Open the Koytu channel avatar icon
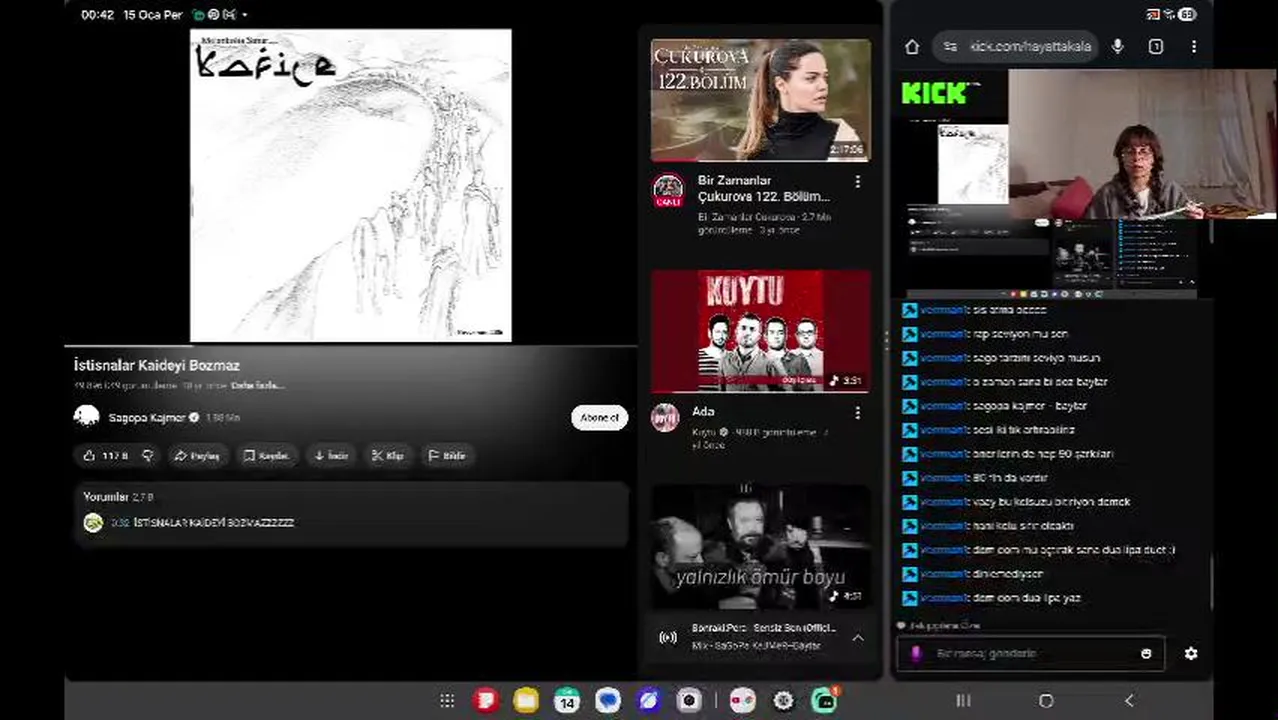 [x=665, y=418]
